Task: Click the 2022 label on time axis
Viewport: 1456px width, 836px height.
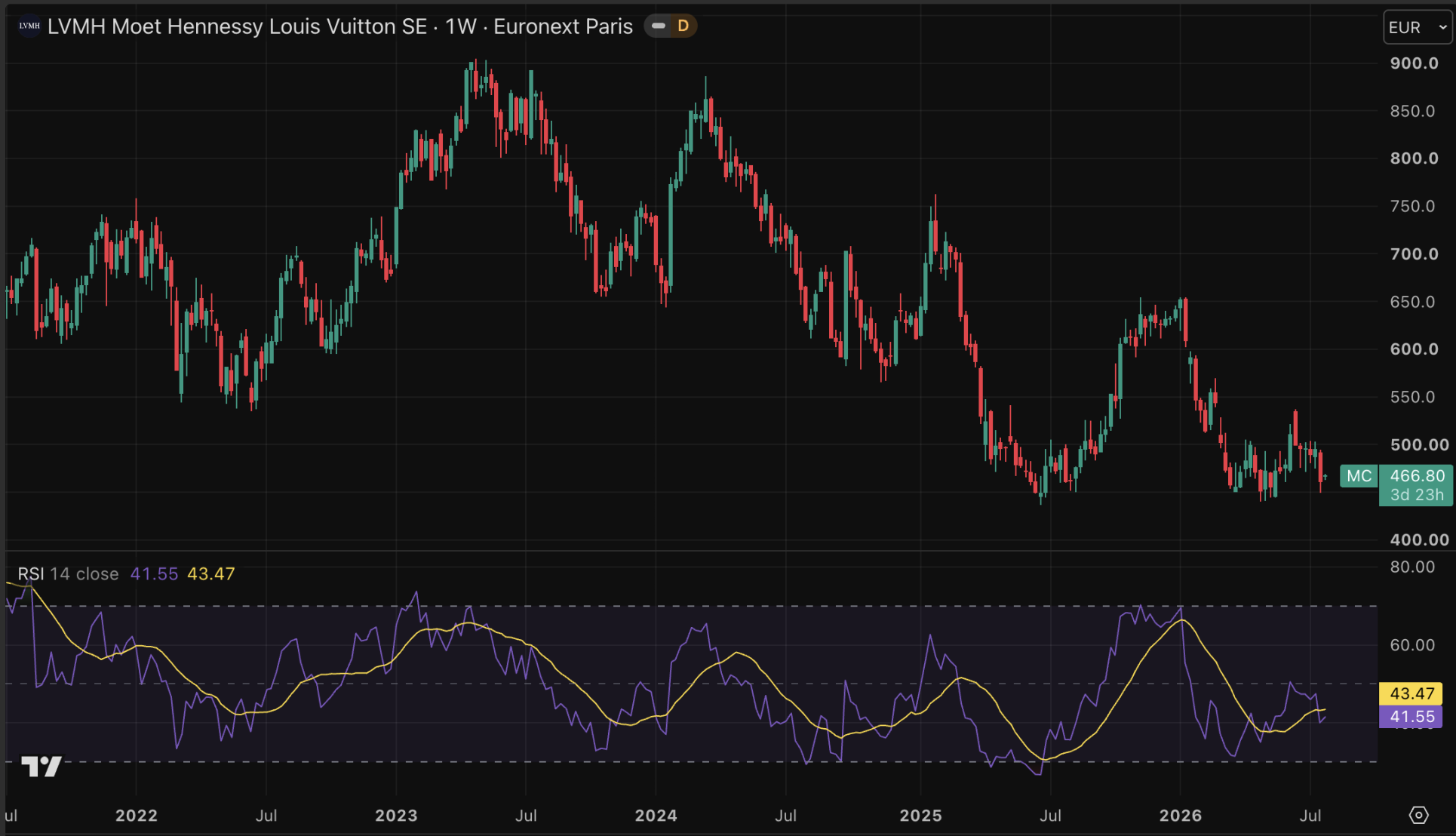Action: click(x=137, y=816)
